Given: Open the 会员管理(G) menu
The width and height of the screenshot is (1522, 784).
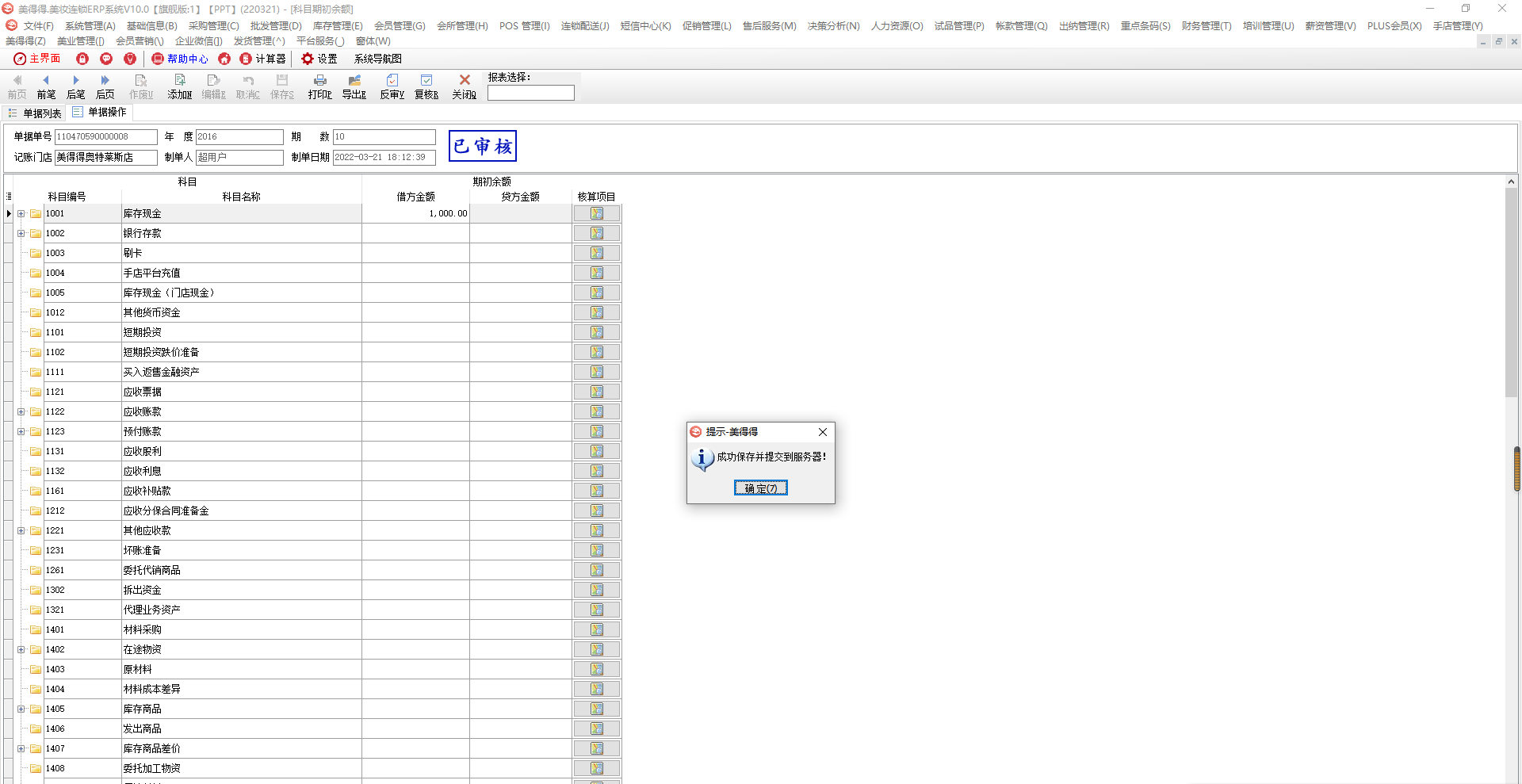Looking at the screenshot, I should click(400, 26).
